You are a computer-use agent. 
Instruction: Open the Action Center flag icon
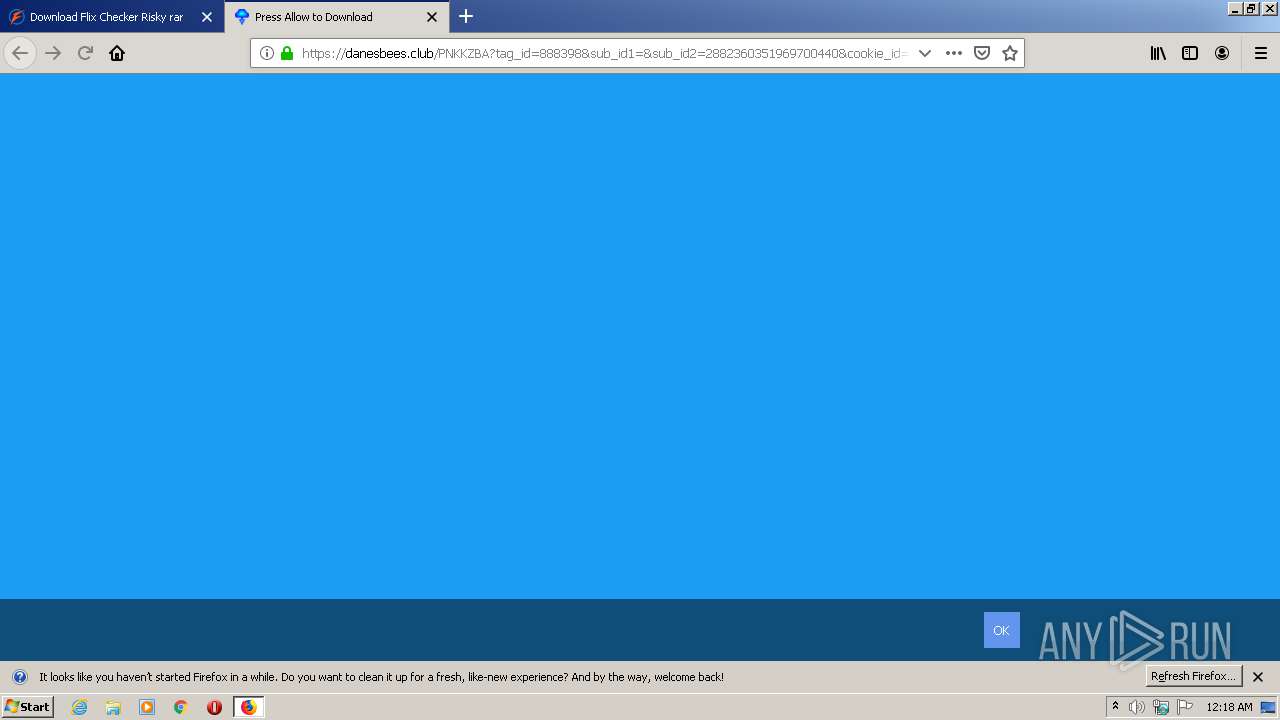click(1185, 707)
